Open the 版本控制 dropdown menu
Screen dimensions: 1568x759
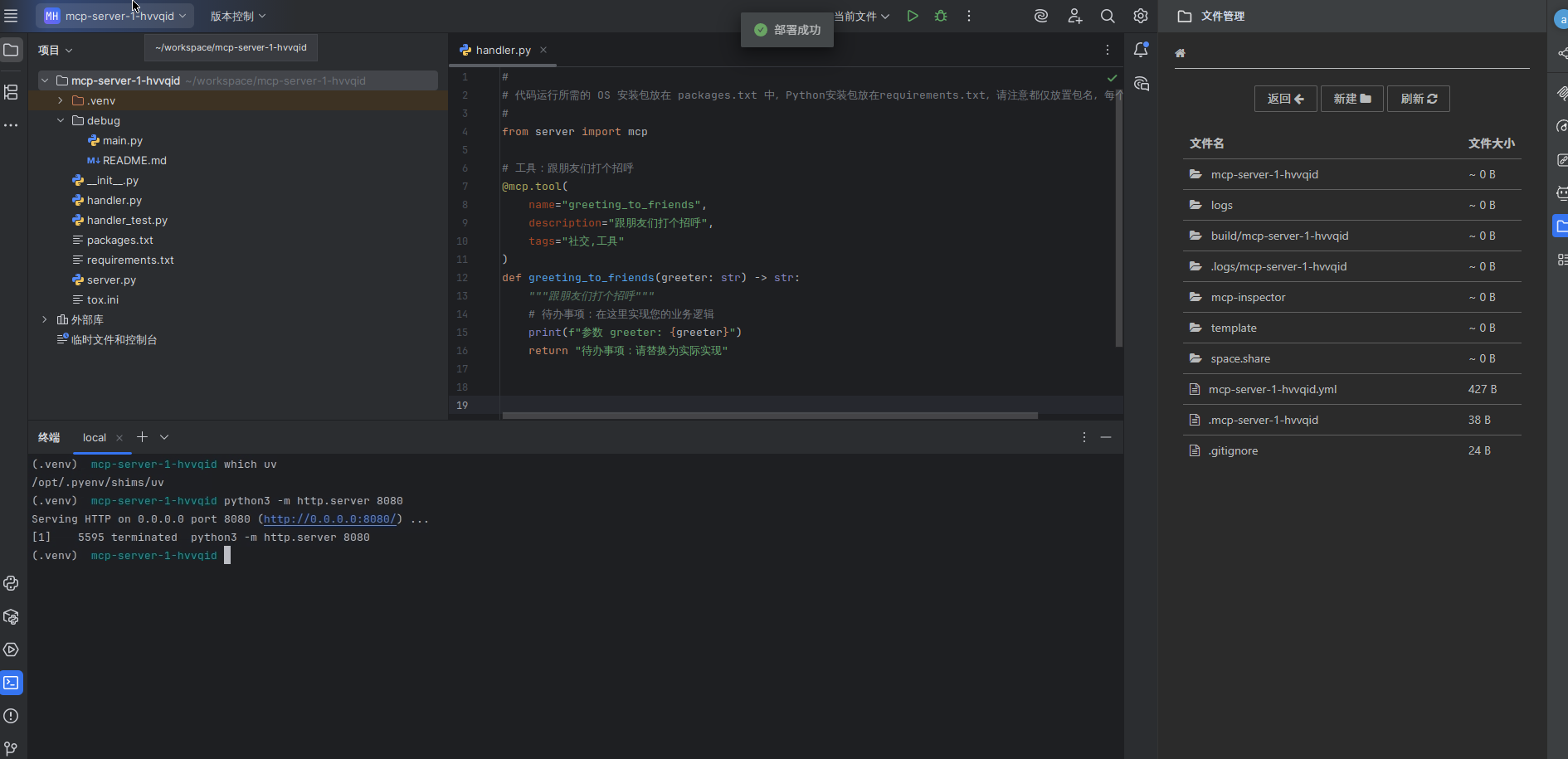pos(237,16)
